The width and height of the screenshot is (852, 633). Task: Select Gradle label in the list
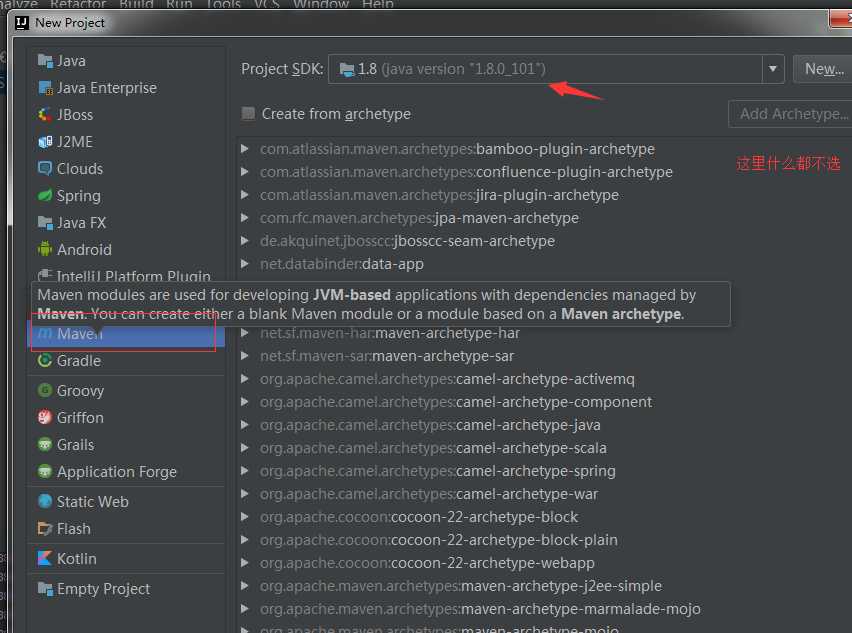[x=79, y=361]
